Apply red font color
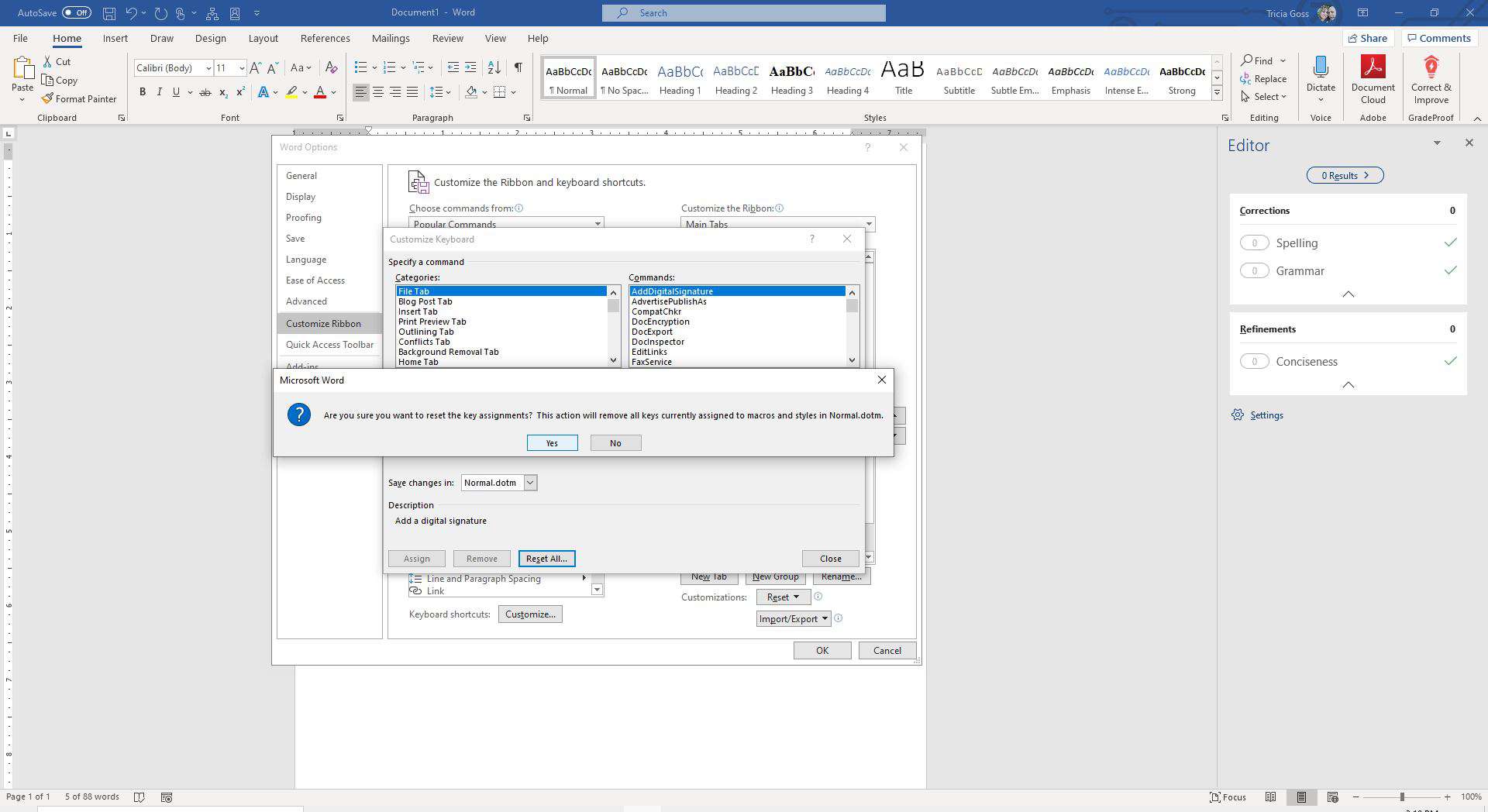 coord(320,92)
